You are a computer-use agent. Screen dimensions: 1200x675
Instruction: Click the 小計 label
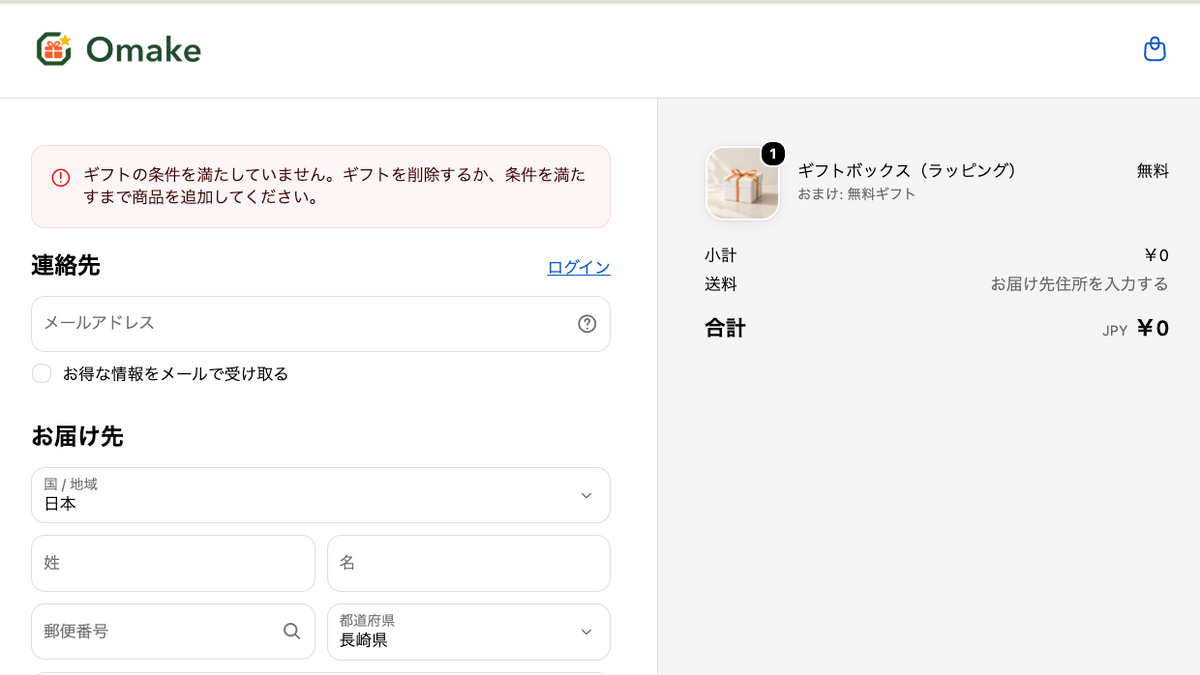(721, 255)
